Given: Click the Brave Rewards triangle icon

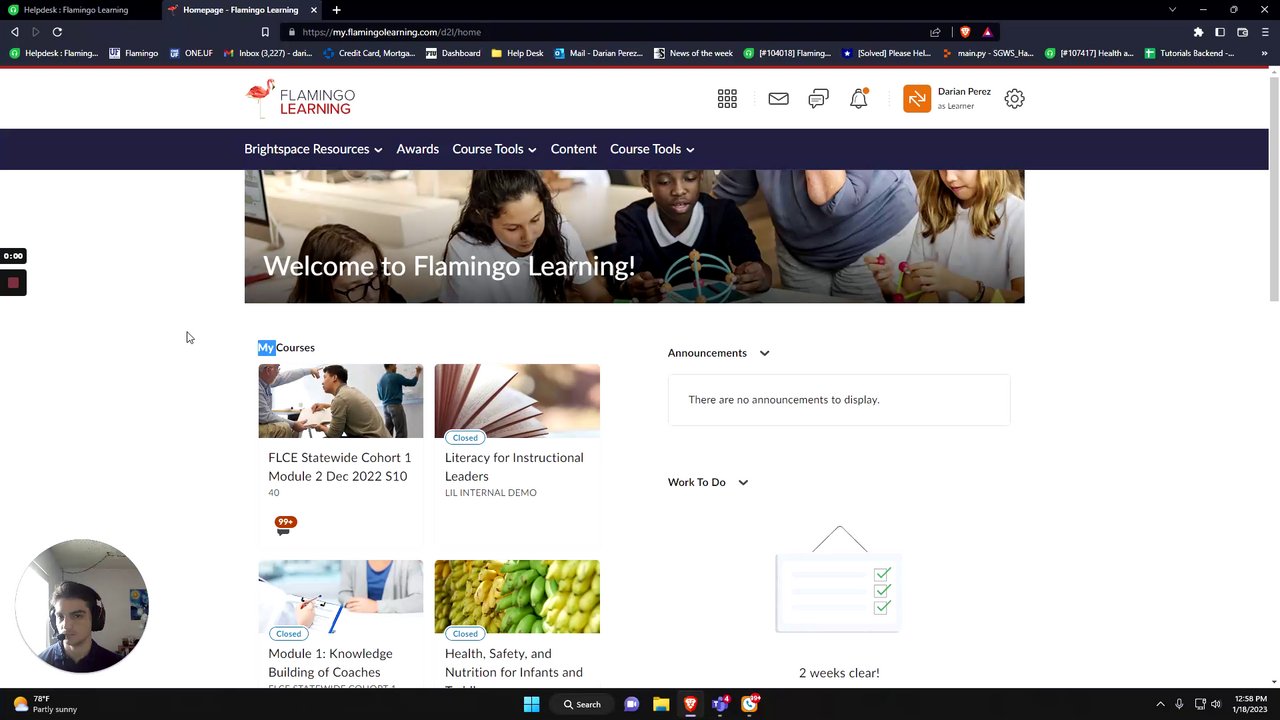Looking at the screenshot, I should [987, 32].
